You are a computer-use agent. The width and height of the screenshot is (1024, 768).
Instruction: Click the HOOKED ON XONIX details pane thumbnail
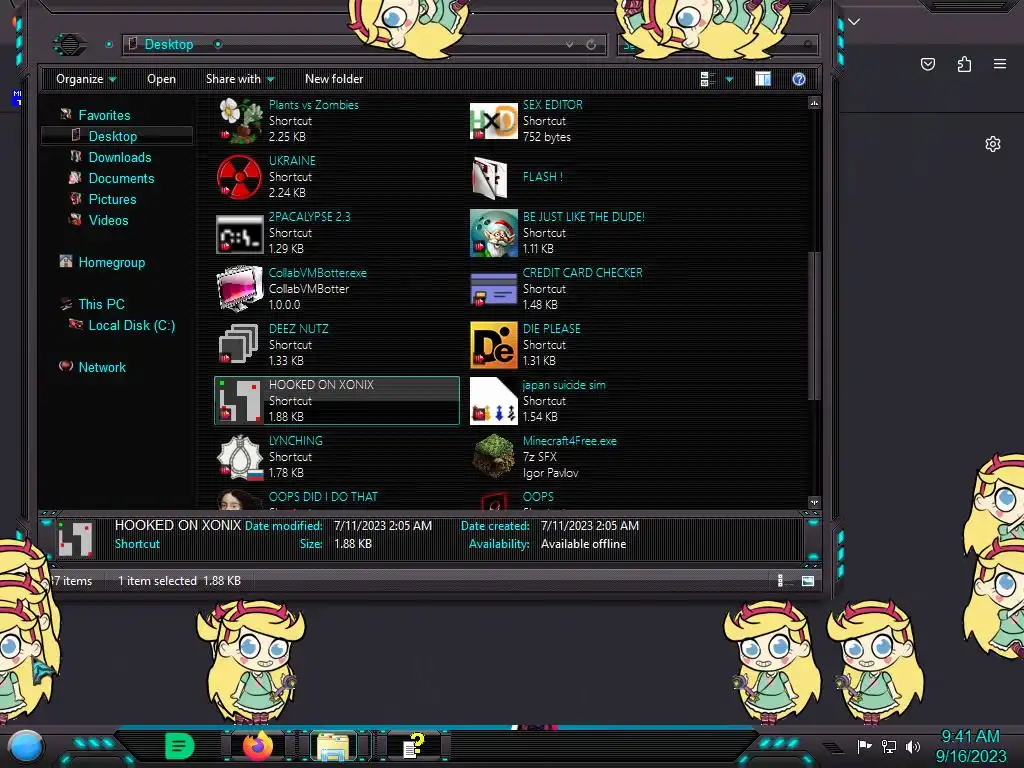[x=75, y=539]
